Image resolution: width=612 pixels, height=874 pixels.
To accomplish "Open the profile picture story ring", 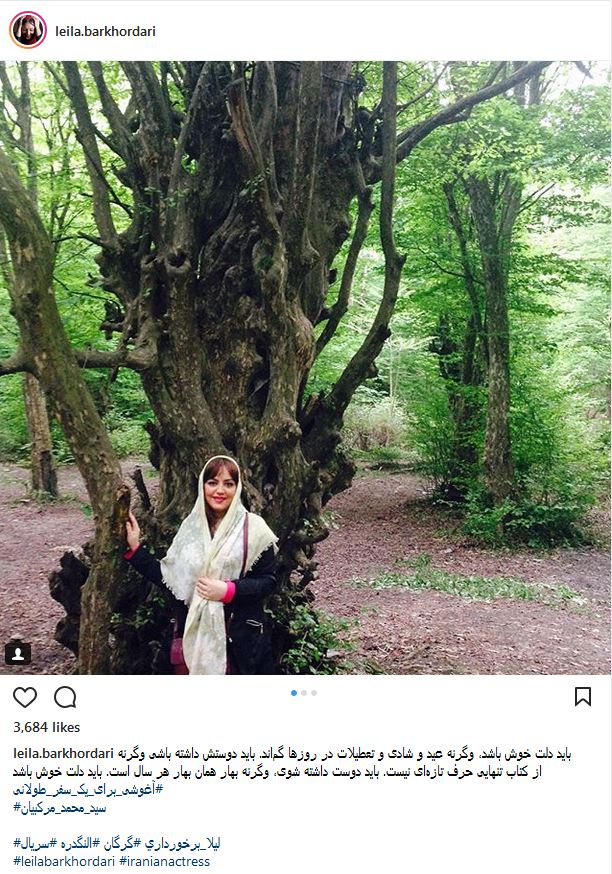I will [x=28, y=30].
